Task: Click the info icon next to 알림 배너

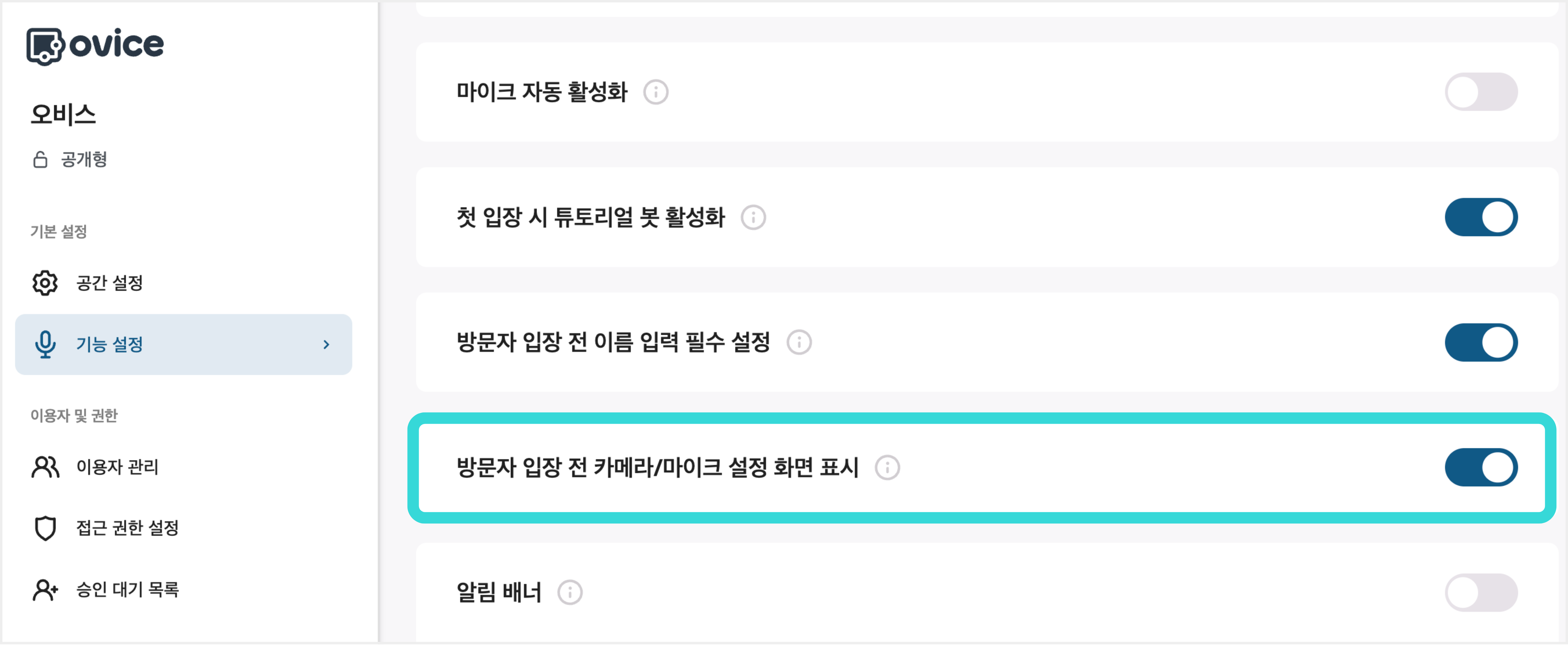Action: point(570,592)
